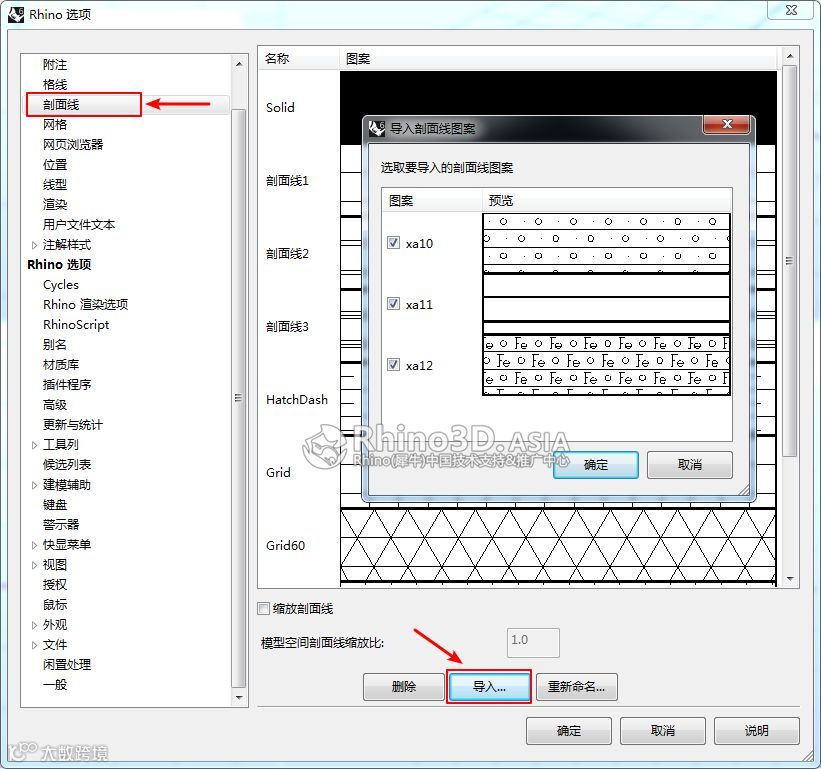Select 剖面线 in the options tree
The width and height of the screenshot is (821, 769).
(x=61, y=104)
